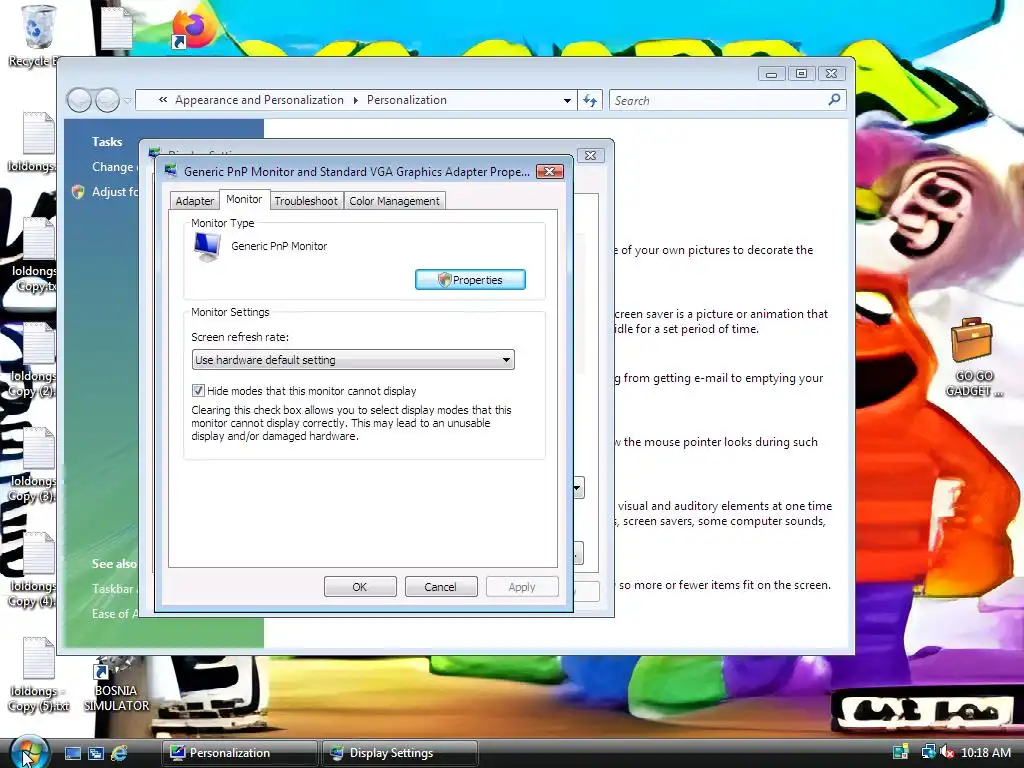The image size is (1024, 768).
Task: Click Cancel in the adapter properties dialog
Action: click(440, 586)
